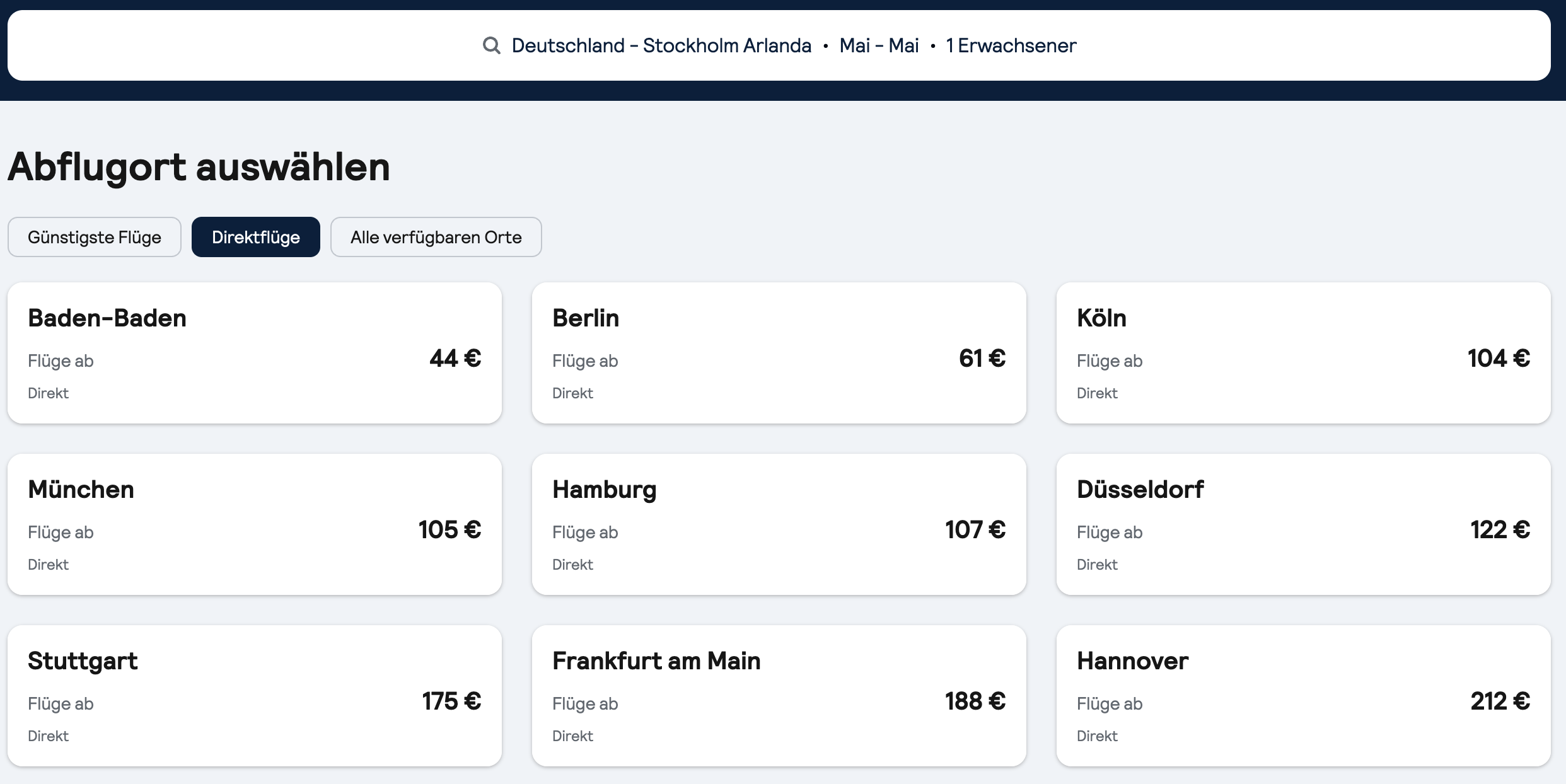Click the 1 Erwachsener traveller text
Screen dimensions: 1566x784
(x=1011, y=45)
